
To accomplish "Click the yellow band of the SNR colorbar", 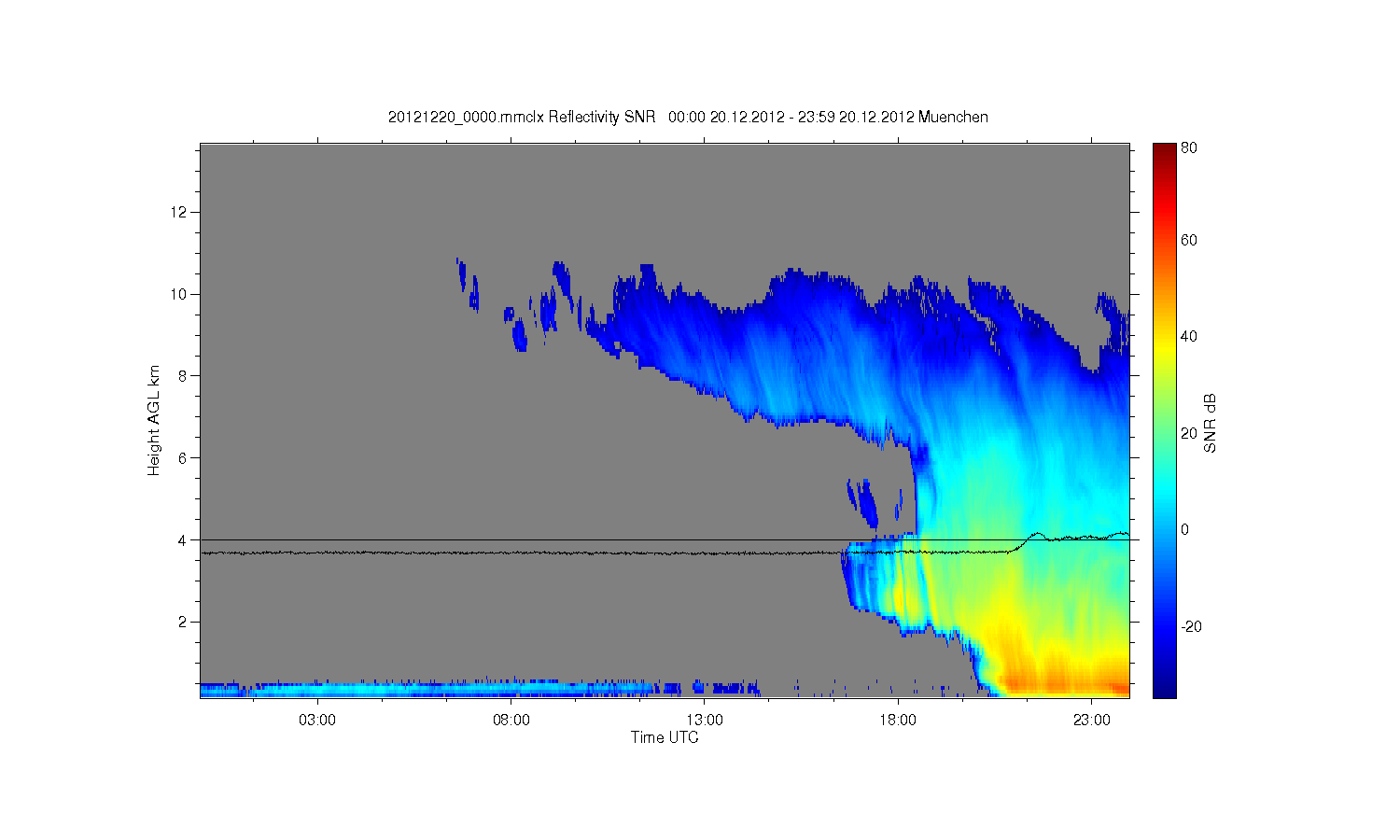I will [x=1164, y=350].
